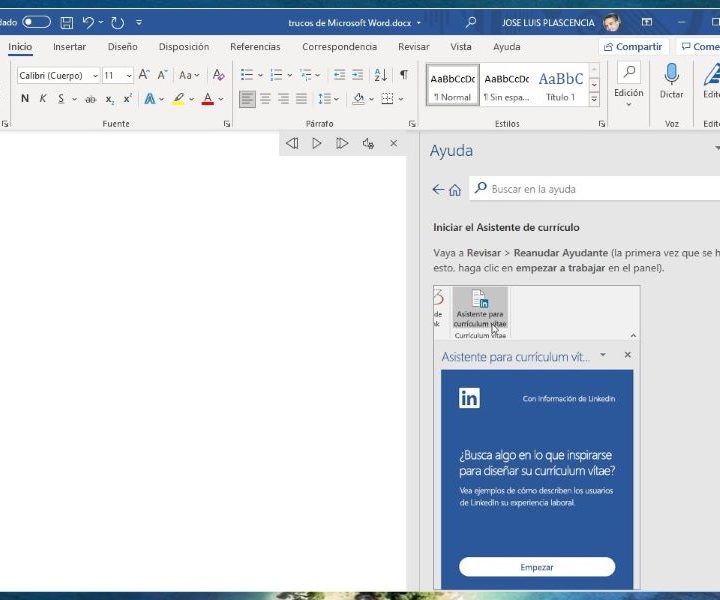Go to Ayuda pane home
Screen dimensions: 720x600
tap(455, 190)
